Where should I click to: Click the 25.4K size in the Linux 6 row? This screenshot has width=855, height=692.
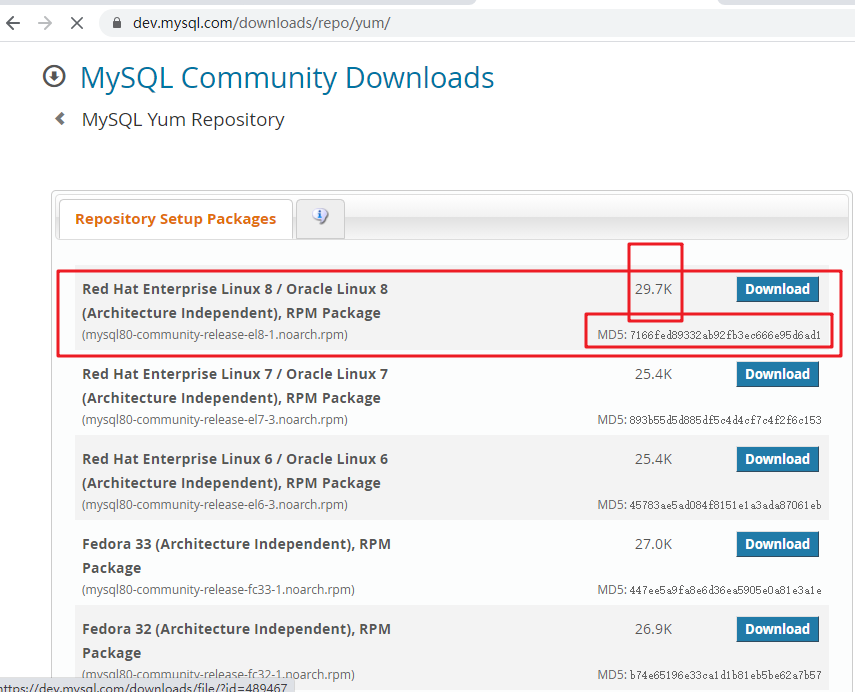coord(653,459)
